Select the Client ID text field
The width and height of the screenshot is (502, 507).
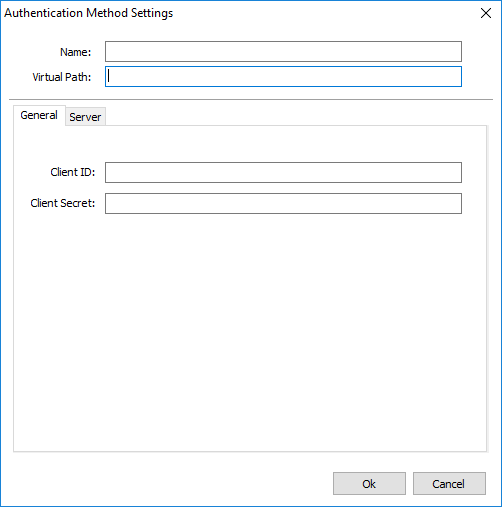pos(283,172)
